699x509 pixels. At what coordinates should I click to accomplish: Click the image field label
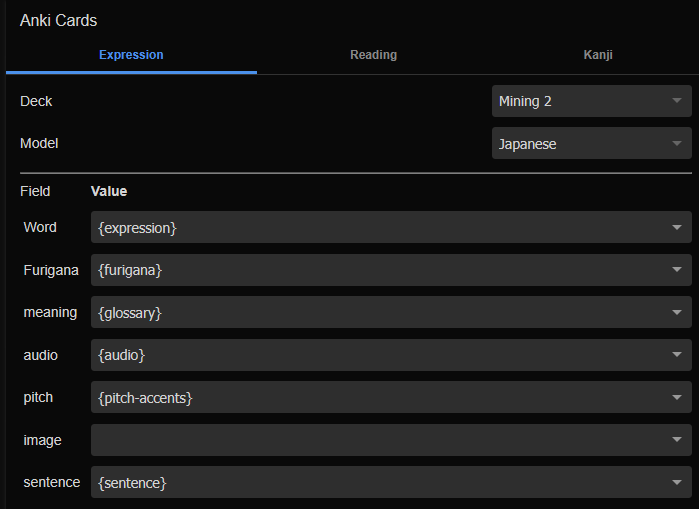42,440
